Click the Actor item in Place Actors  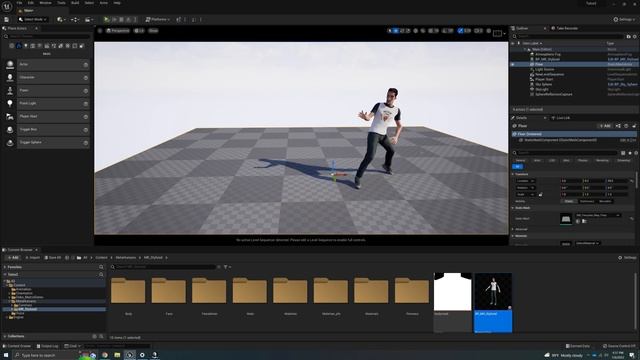pos(53,64)
